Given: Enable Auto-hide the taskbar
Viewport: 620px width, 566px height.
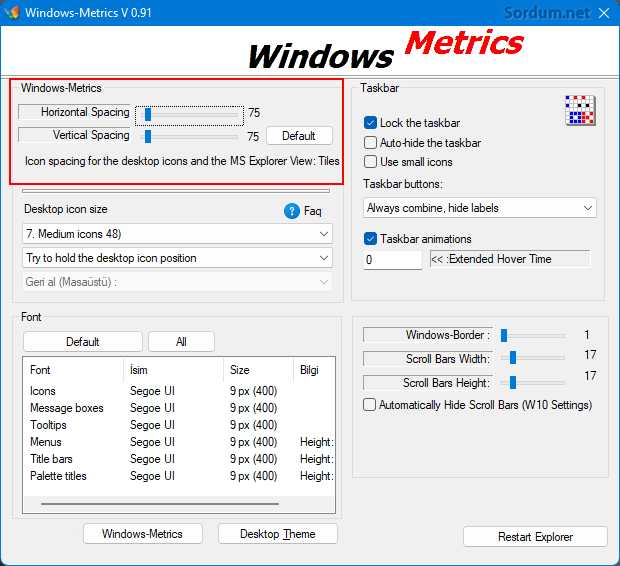Looking at the screenshot, I should (x=370, y=142).
